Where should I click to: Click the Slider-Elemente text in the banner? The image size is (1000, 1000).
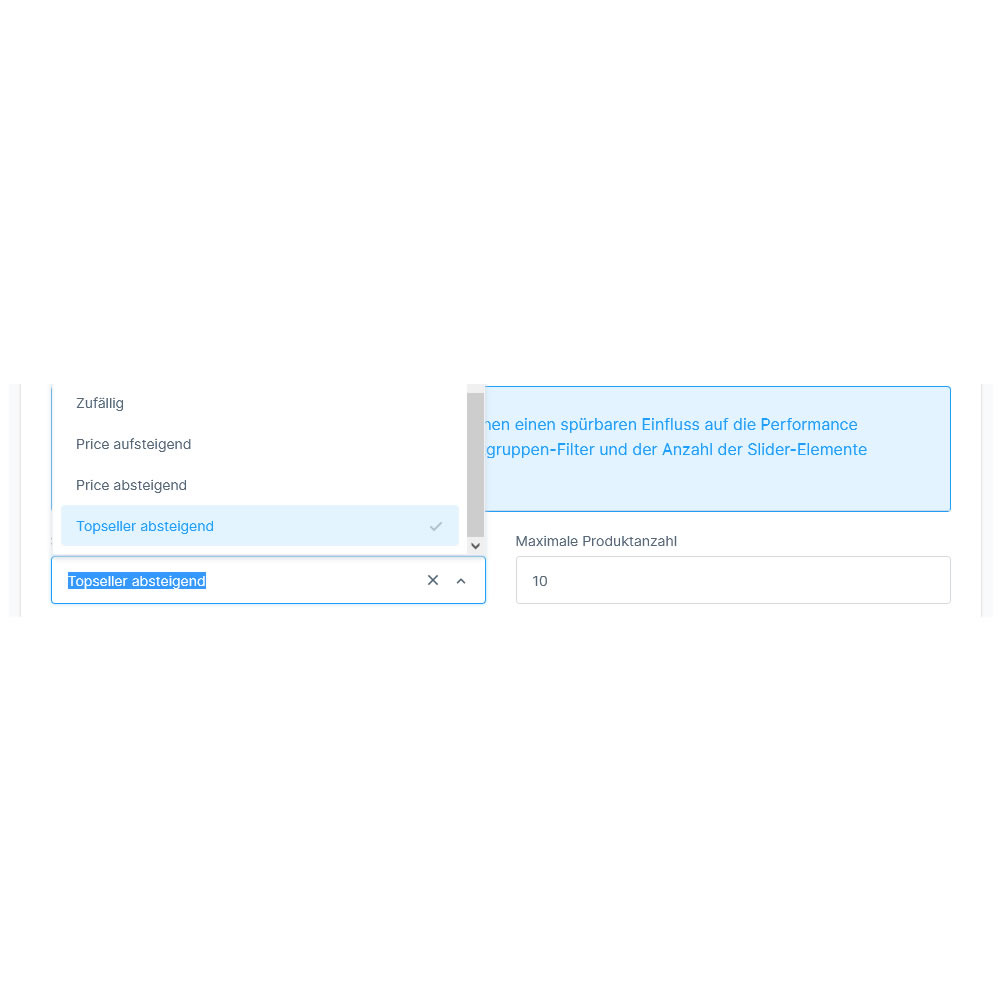pyautogui.click(x=807, y=450)
